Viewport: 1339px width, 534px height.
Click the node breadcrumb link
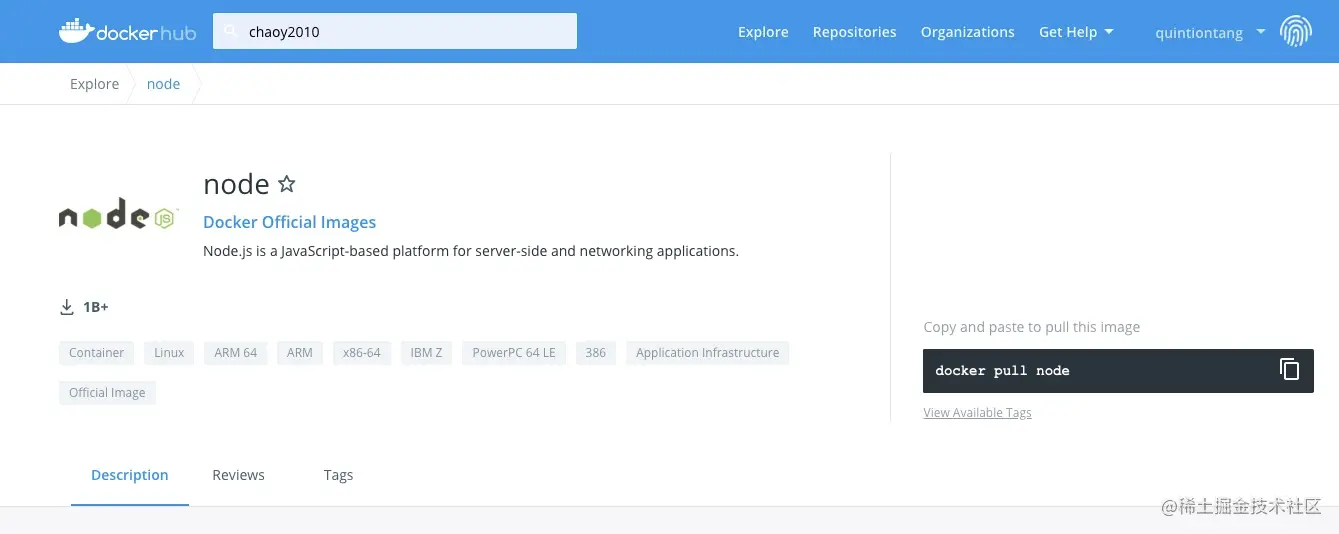(x=163, y=84)
